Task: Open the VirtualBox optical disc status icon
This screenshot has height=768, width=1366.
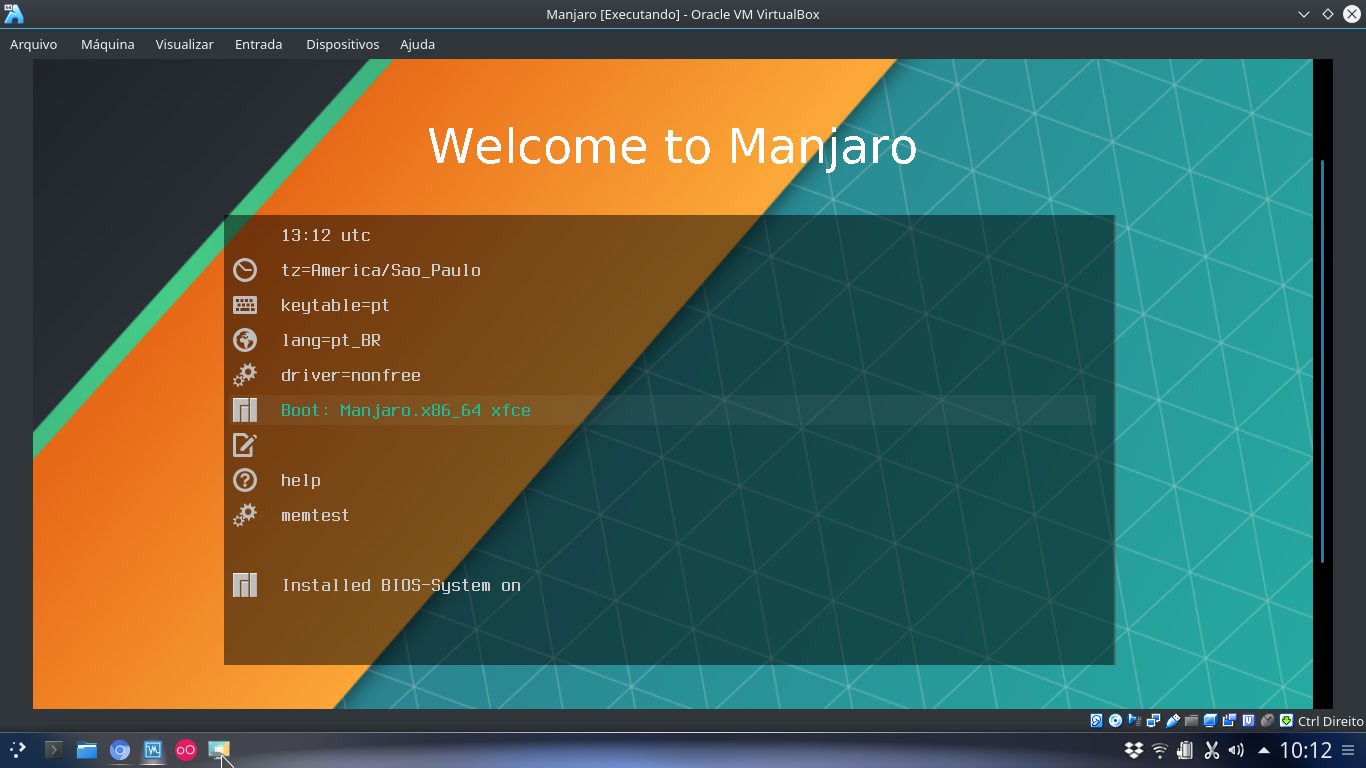Action: [1113, 720]
